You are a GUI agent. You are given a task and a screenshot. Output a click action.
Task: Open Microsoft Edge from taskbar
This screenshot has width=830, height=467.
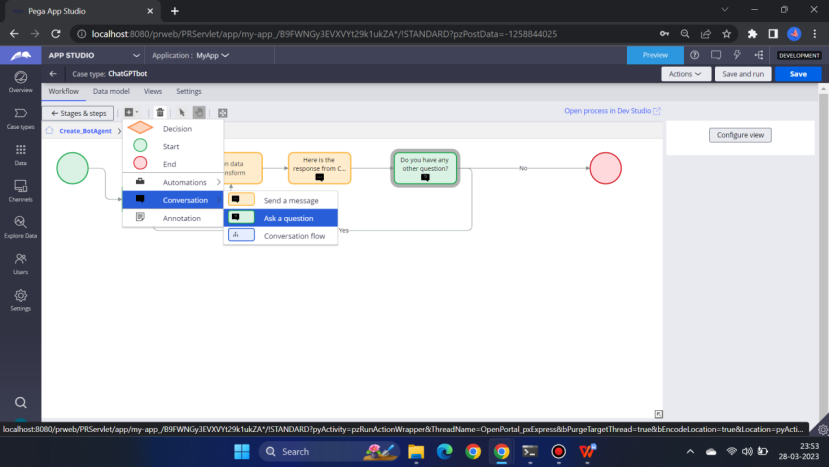pyautogui.click(x=445, y=452)
